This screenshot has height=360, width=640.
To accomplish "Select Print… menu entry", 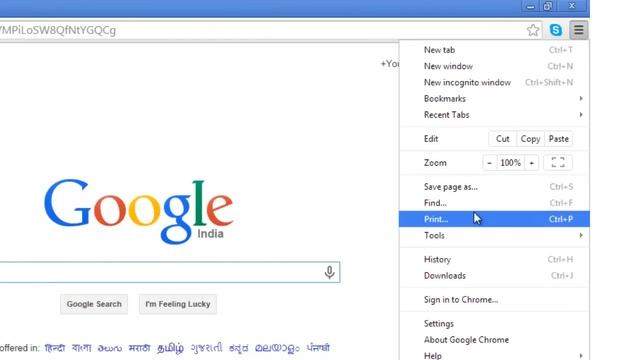I will coord(494,219).
